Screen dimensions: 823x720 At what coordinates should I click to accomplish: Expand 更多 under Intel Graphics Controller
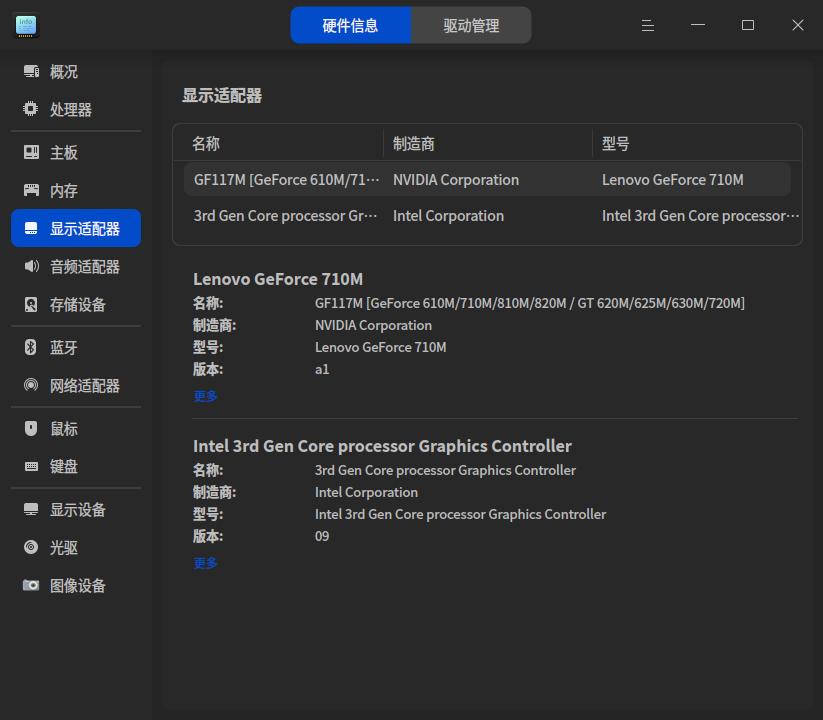[205, 563]
